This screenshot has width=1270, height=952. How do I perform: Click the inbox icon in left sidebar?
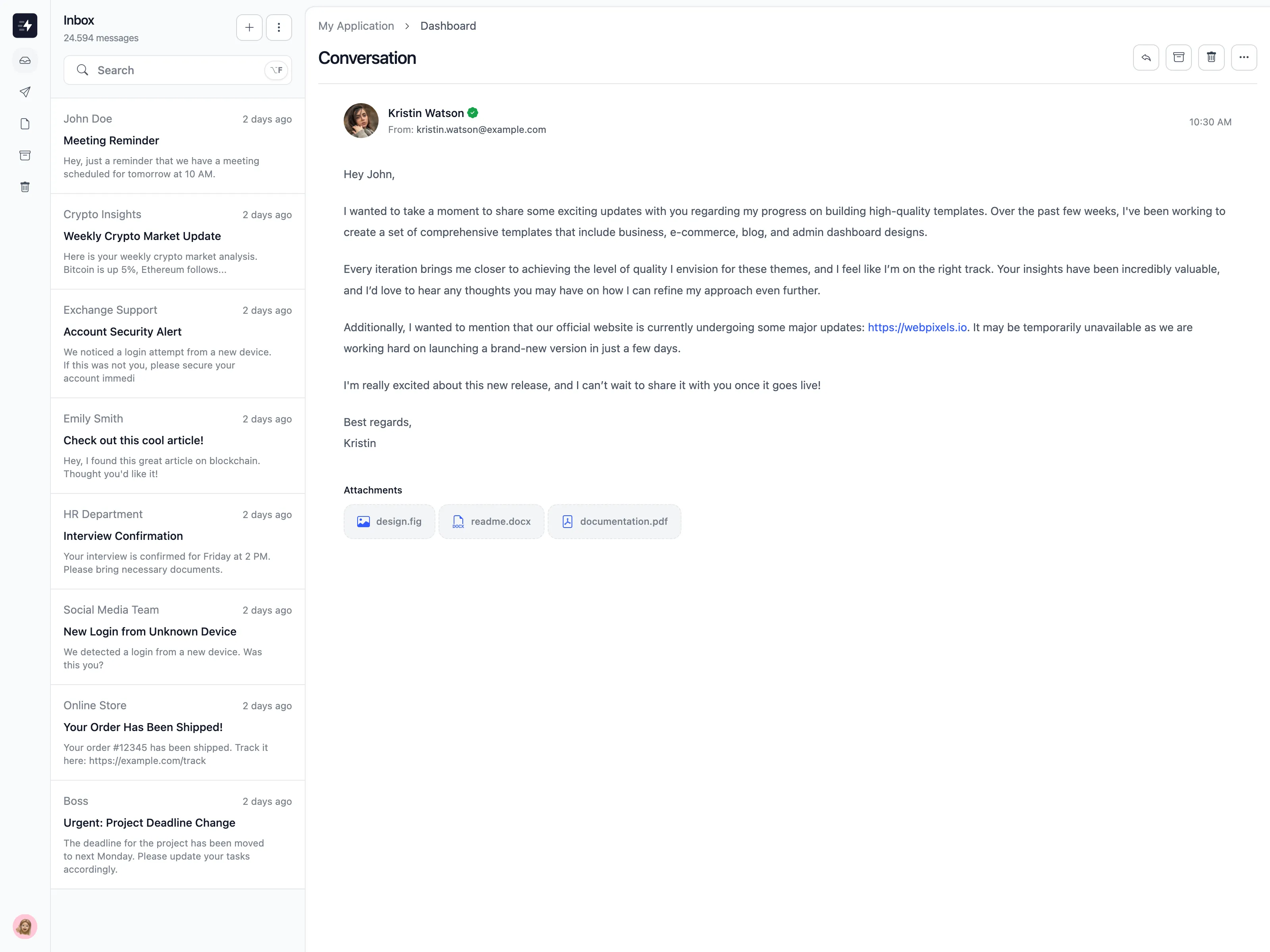[25, 60]
